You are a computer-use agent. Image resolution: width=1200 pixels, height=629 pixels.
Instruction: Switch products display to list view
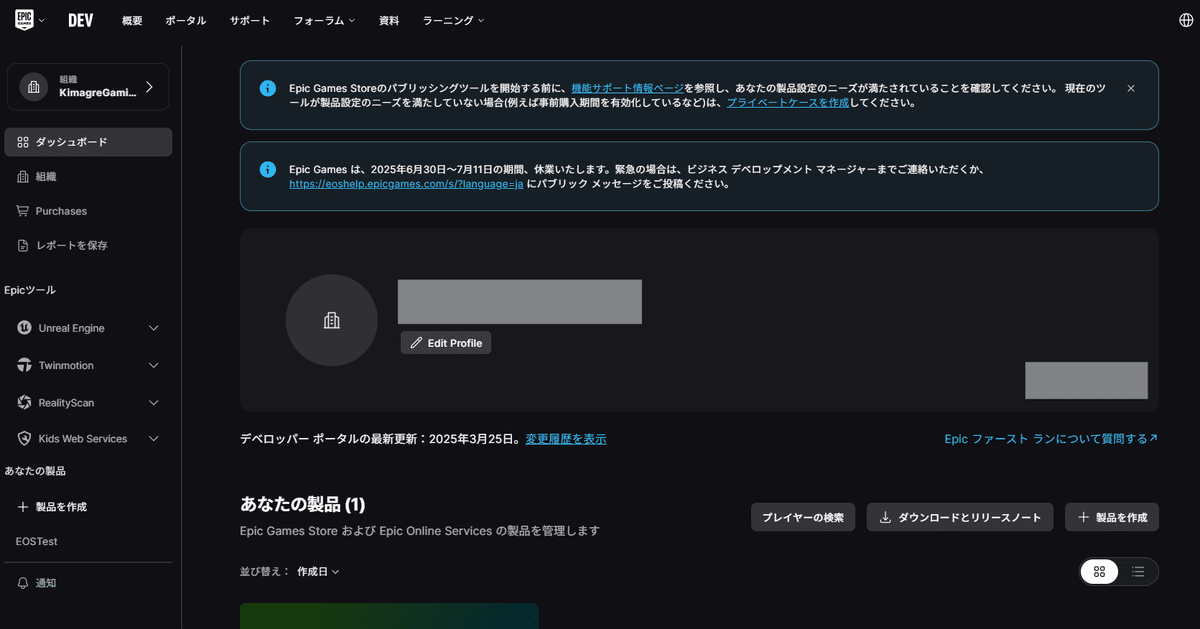1138,571
